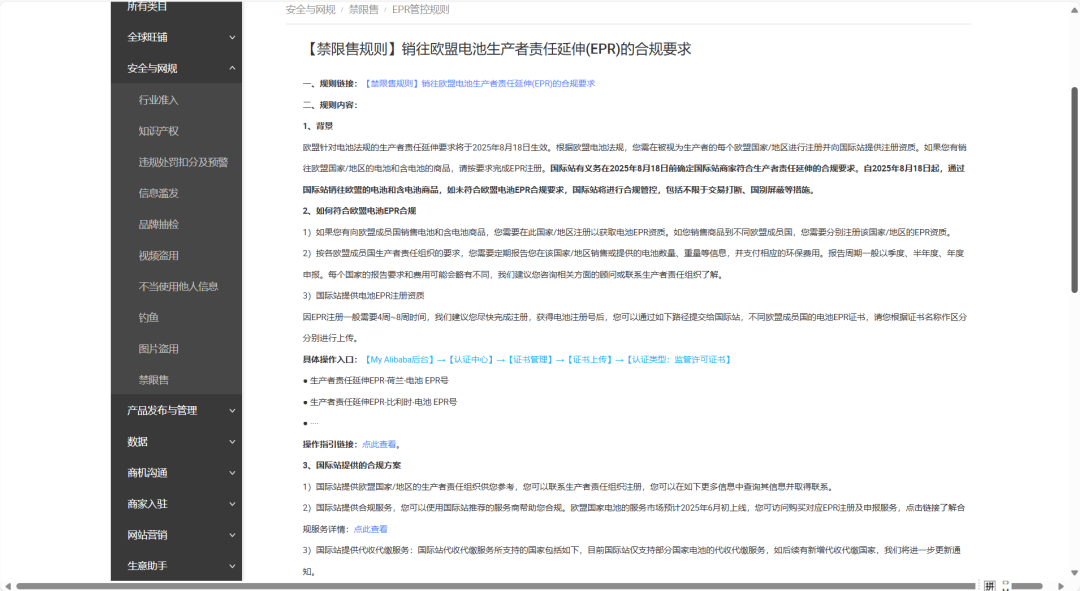
Task: Expand the 全球旺铺 sidebar section
Action: click(176, 36)
